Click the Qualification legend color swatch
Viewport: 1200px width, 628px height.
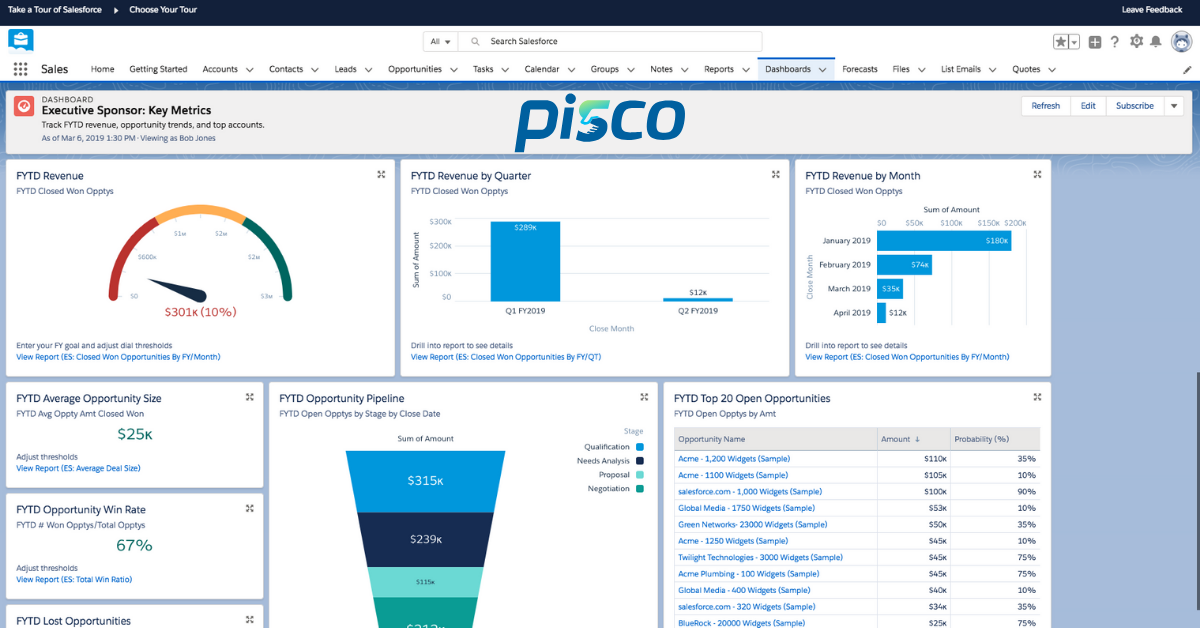640,447
